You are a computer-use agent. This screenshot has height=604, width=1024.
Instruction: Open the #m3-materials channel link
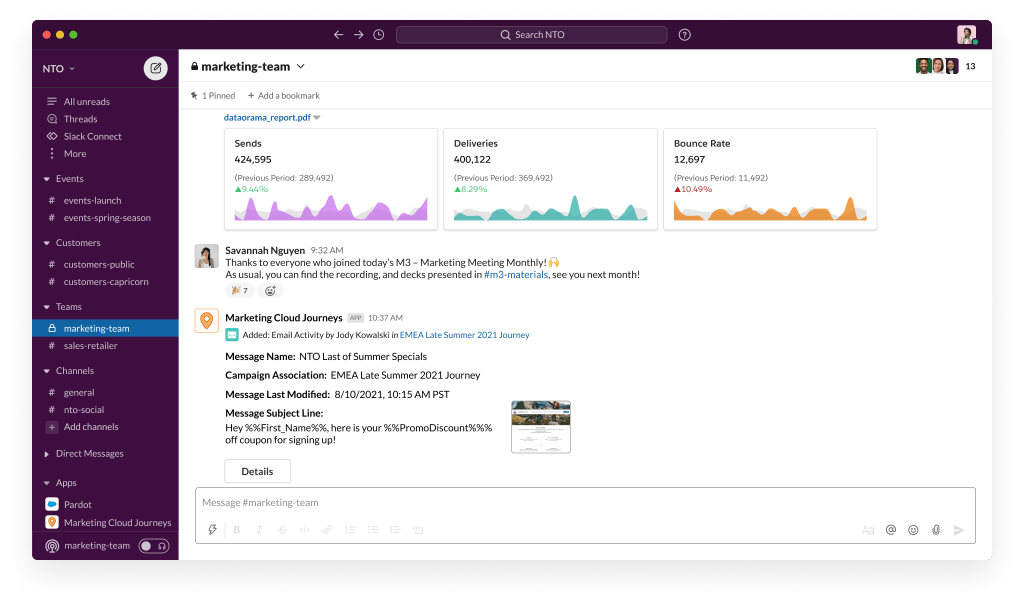click(515, 274)
